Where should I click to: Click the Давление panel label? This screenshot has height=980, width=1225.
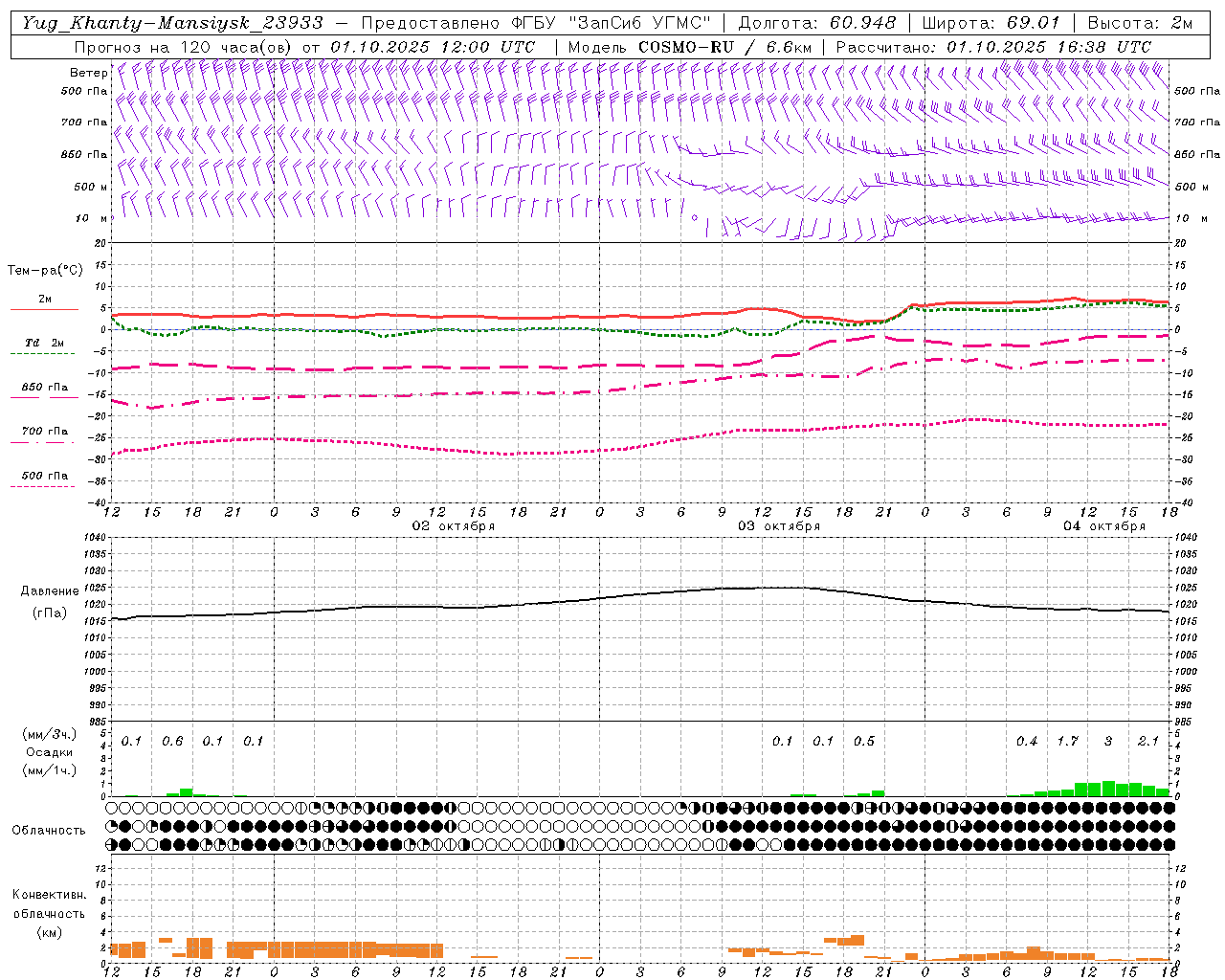point(50,591)
